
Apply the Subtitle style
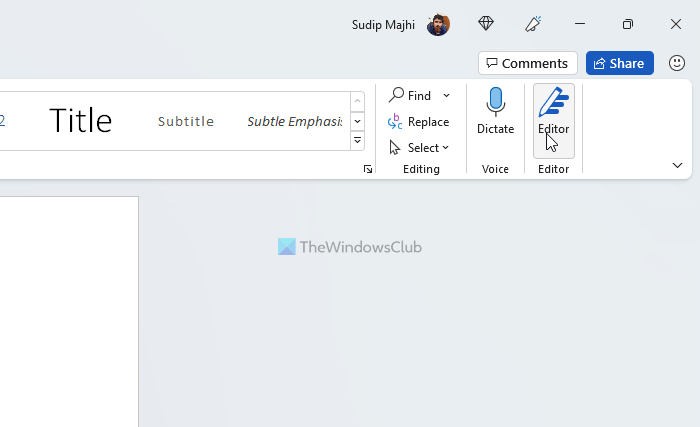[x=186, y=121]
